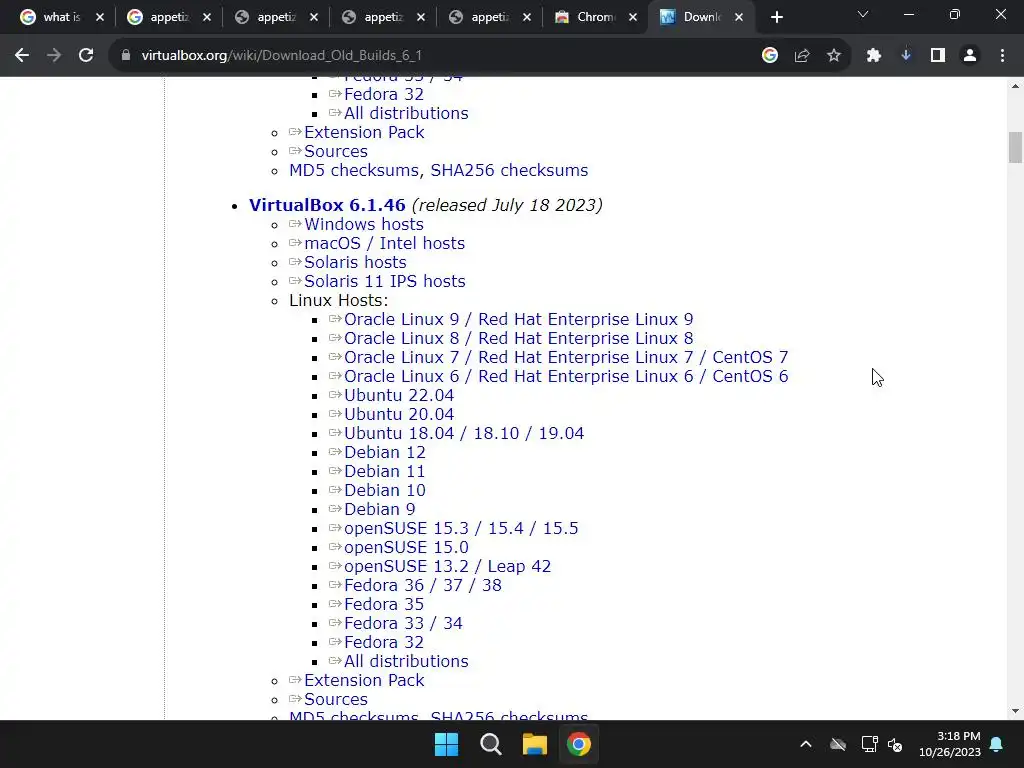Open openSUSE 15.0 link
Screen dimensions: 1024x768
406,547
